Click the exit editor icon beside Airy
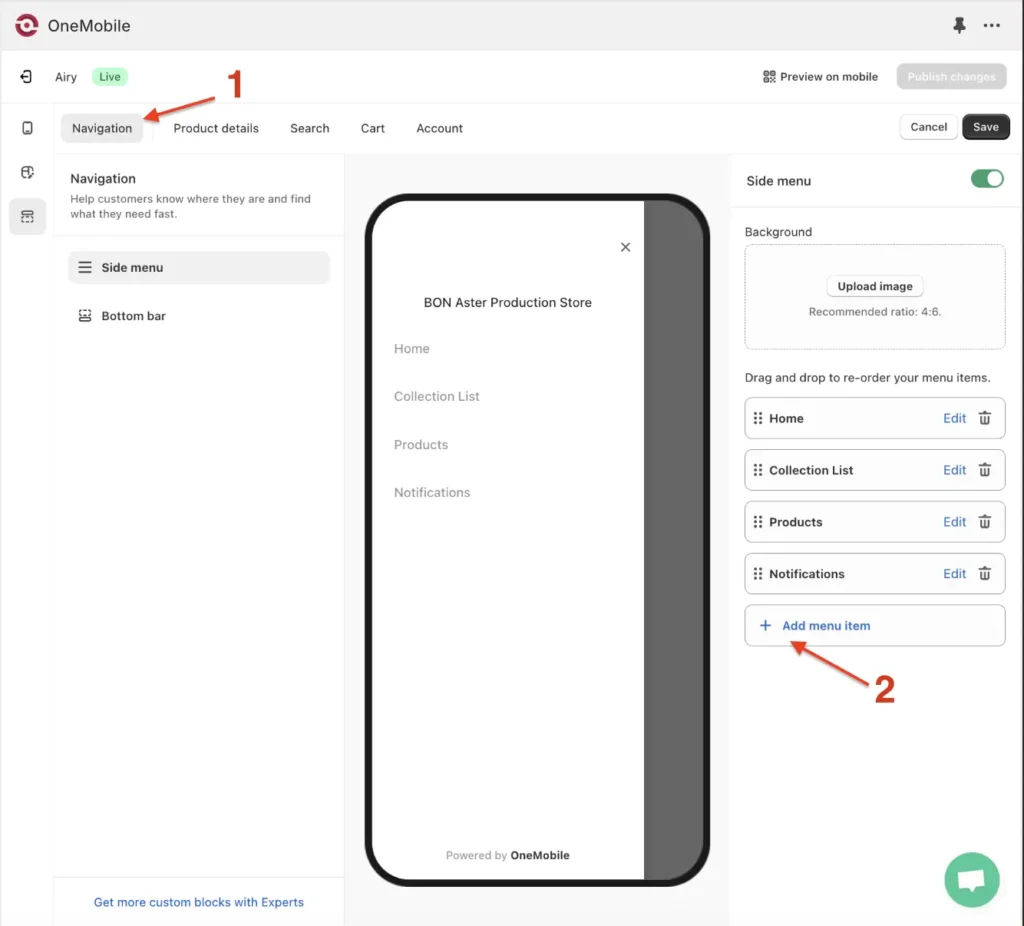This screenshot has height=926, width=1024. [x=27, y=77]
